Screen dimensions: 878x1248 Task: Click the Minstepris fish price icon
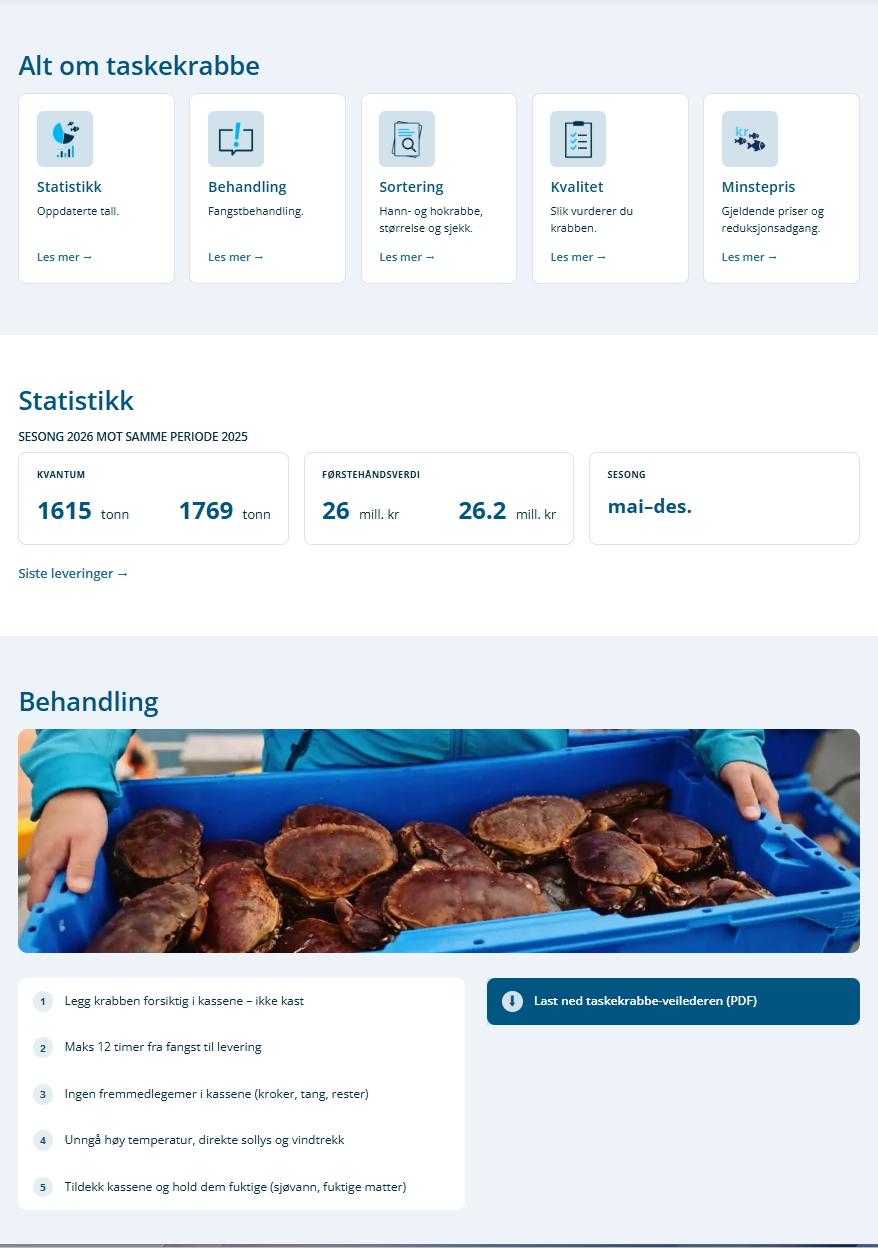750,139
